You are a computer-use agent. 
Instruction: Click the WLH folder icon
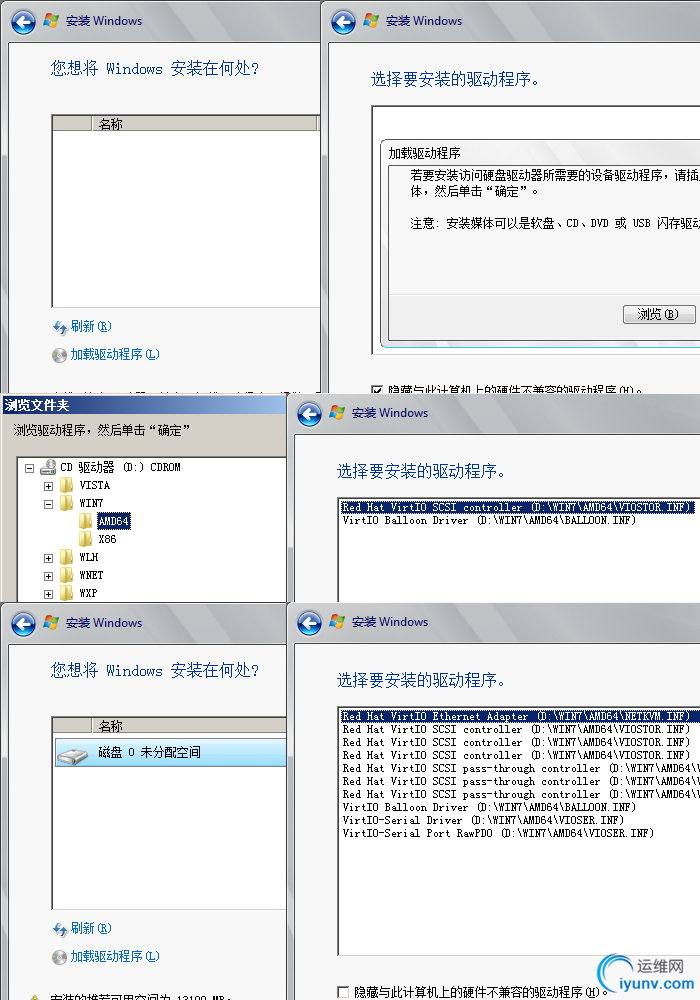tap(66, 557)
